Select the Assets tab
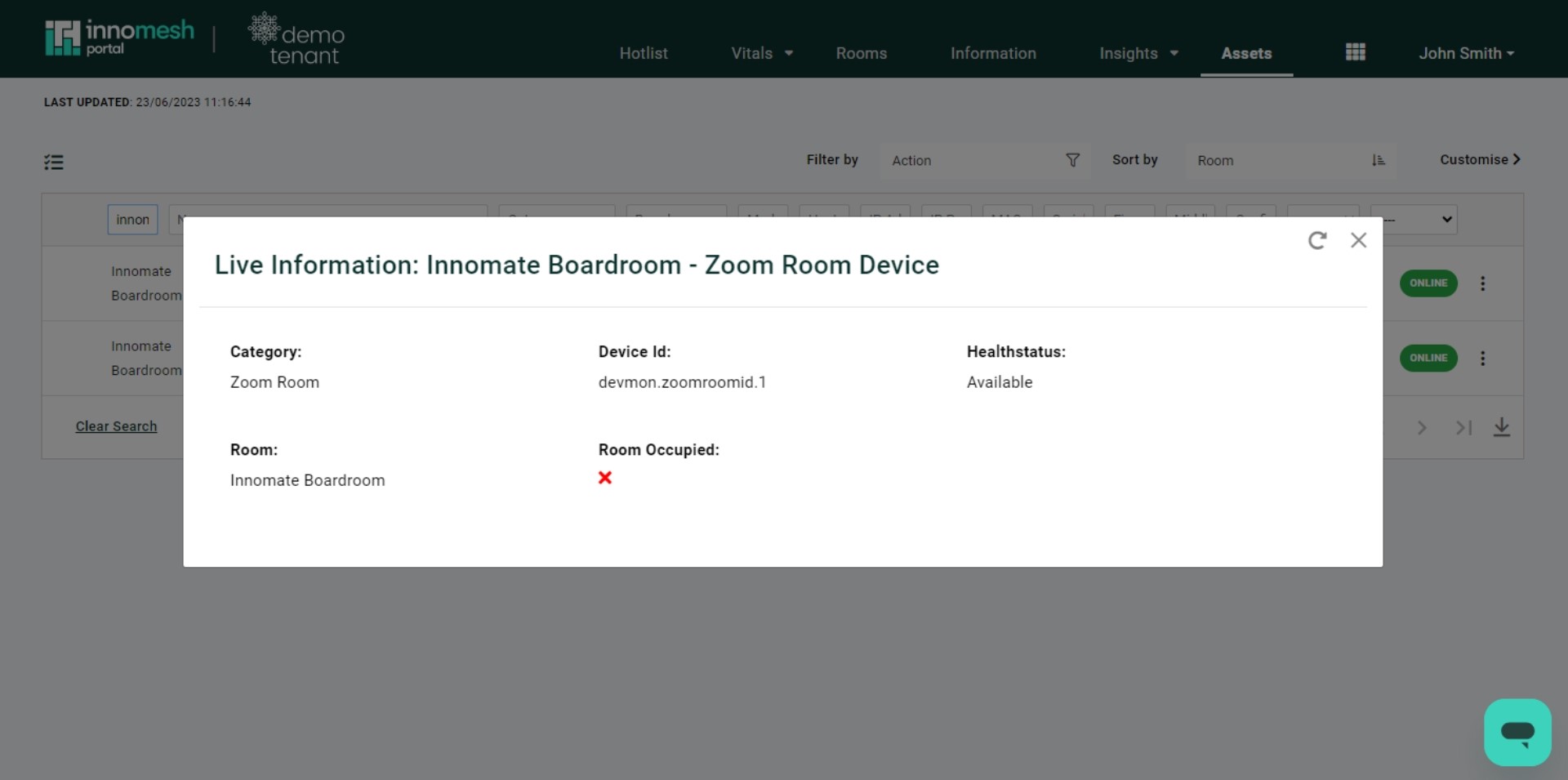Viewport: 1568px width, 780px height. pyautogui.click(x=1246, y=53)
